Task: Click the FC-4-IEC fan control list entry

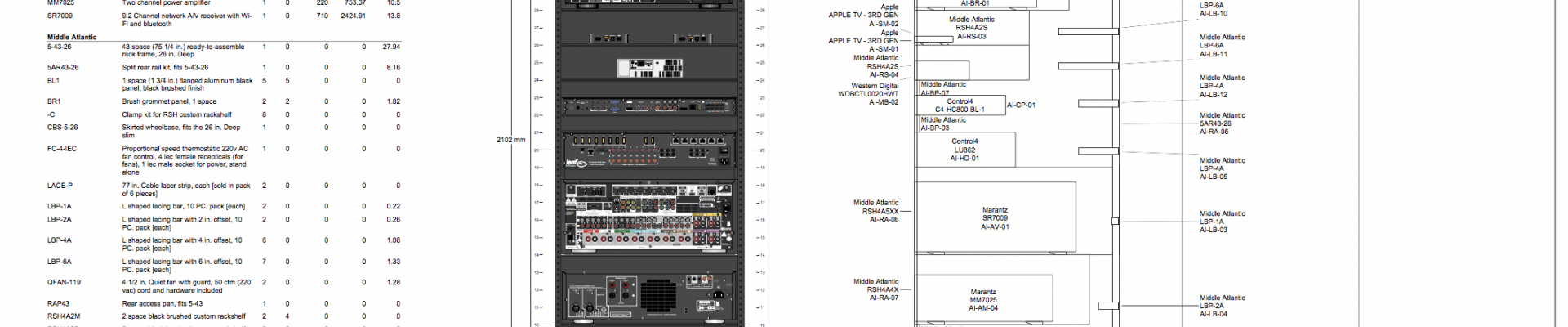Action: (62, 149)
